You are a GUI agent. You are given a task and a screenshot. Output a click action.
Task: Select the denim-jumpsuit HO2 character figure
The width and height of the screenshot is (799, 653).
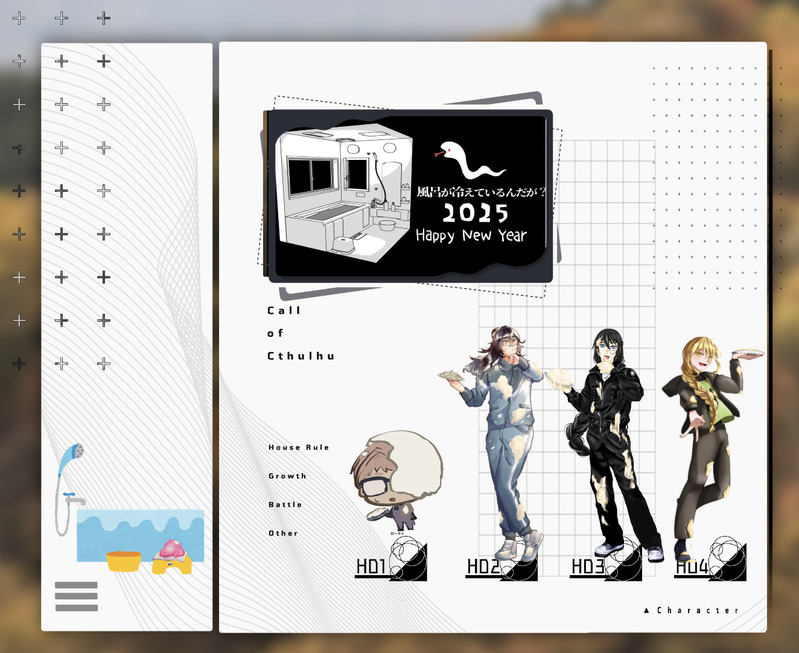(x=493, y=442)
